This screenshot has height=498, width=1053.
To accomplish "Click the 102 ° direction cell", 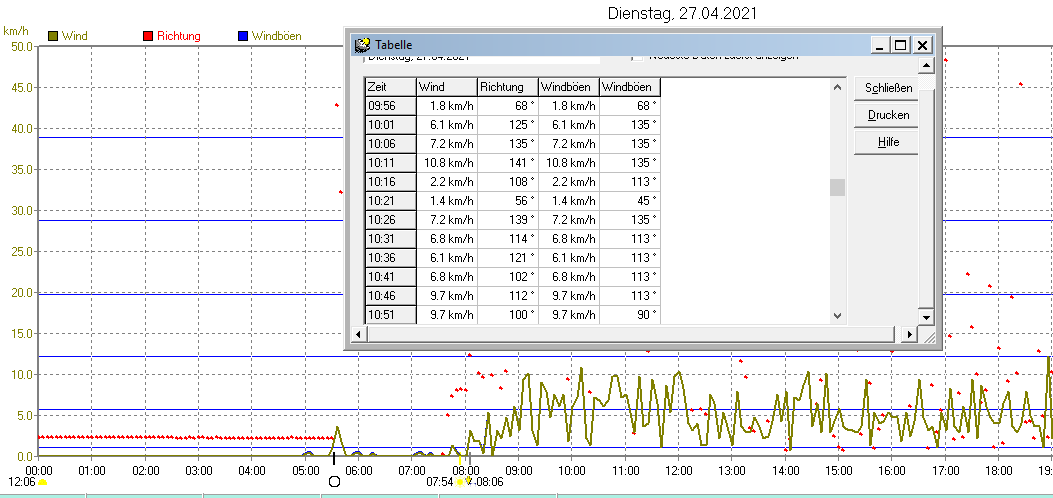I will point(508,277).
